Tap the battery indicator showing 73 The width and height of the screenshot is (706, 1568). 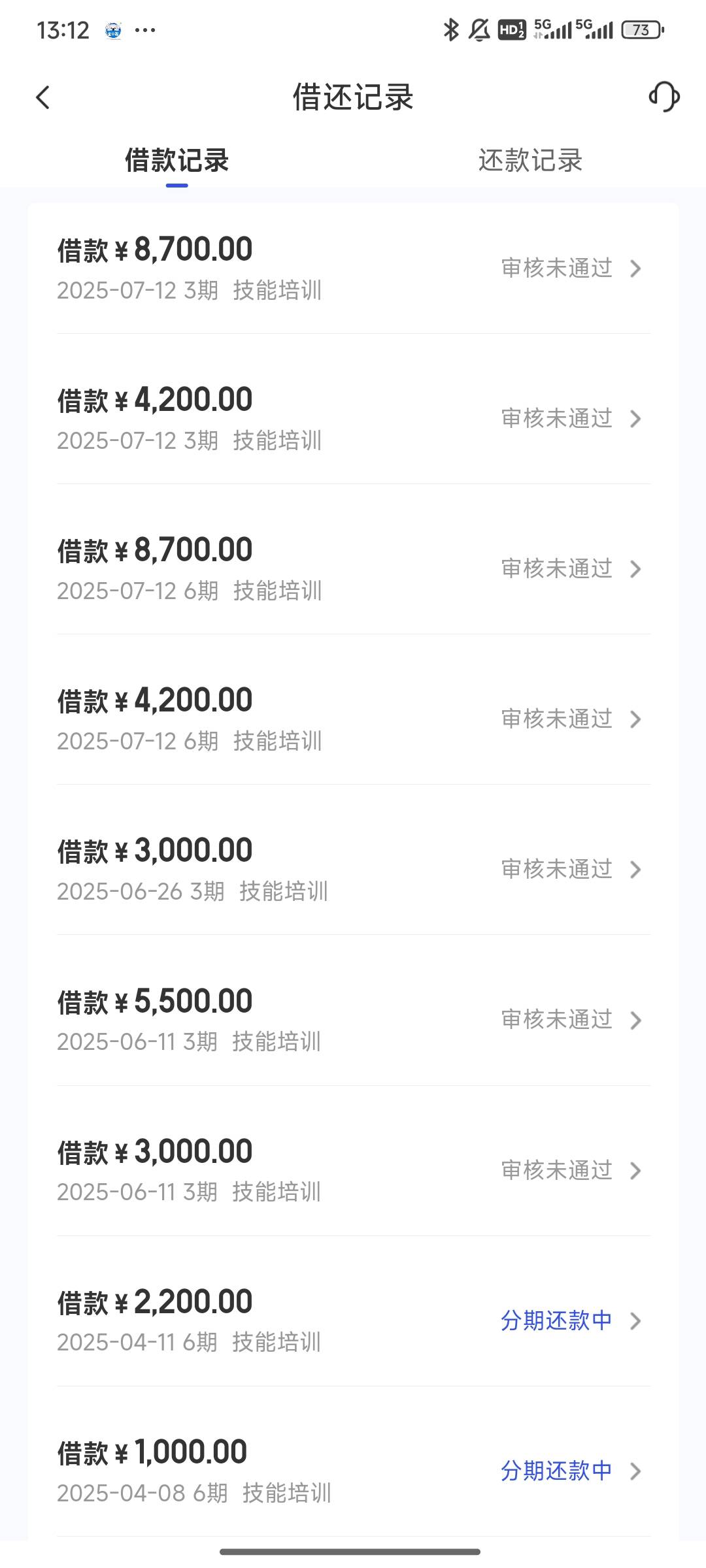(643, 30)
